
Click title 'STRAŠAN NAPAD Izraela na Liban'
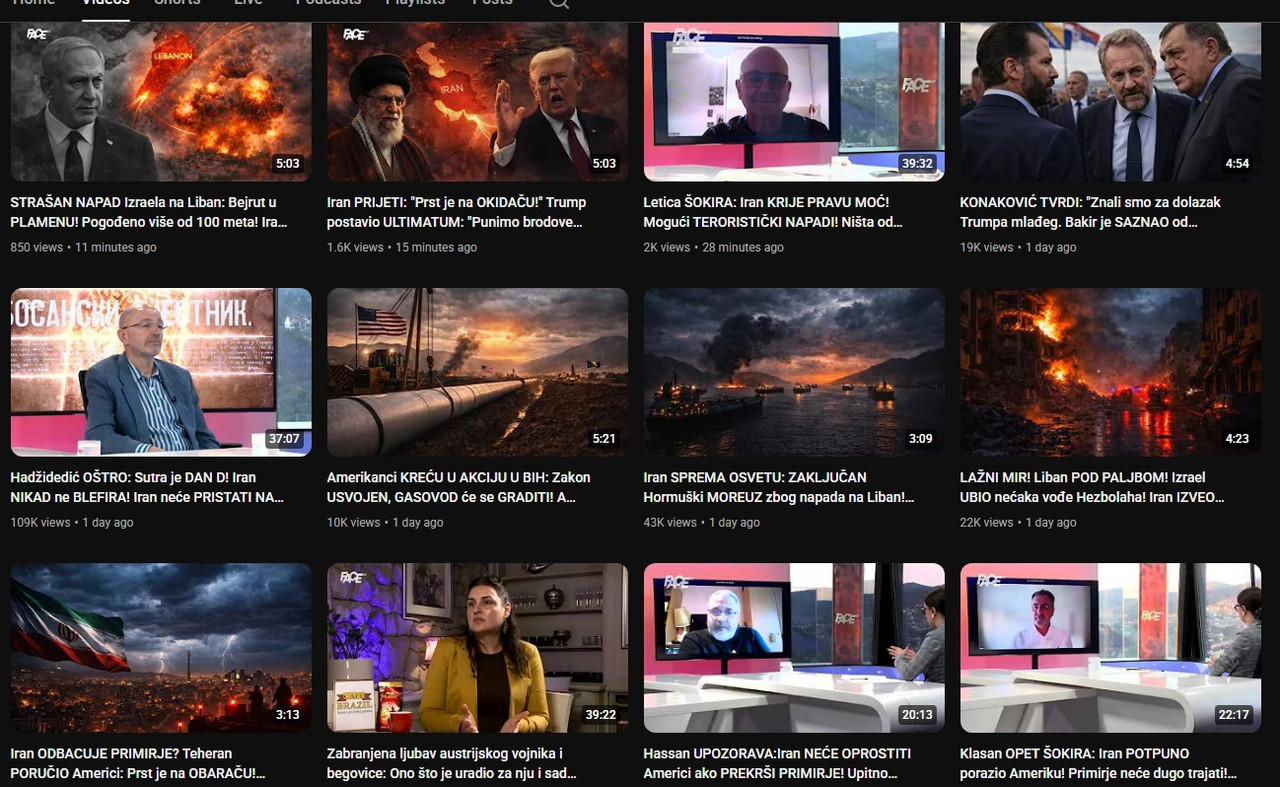pos(147,212)
